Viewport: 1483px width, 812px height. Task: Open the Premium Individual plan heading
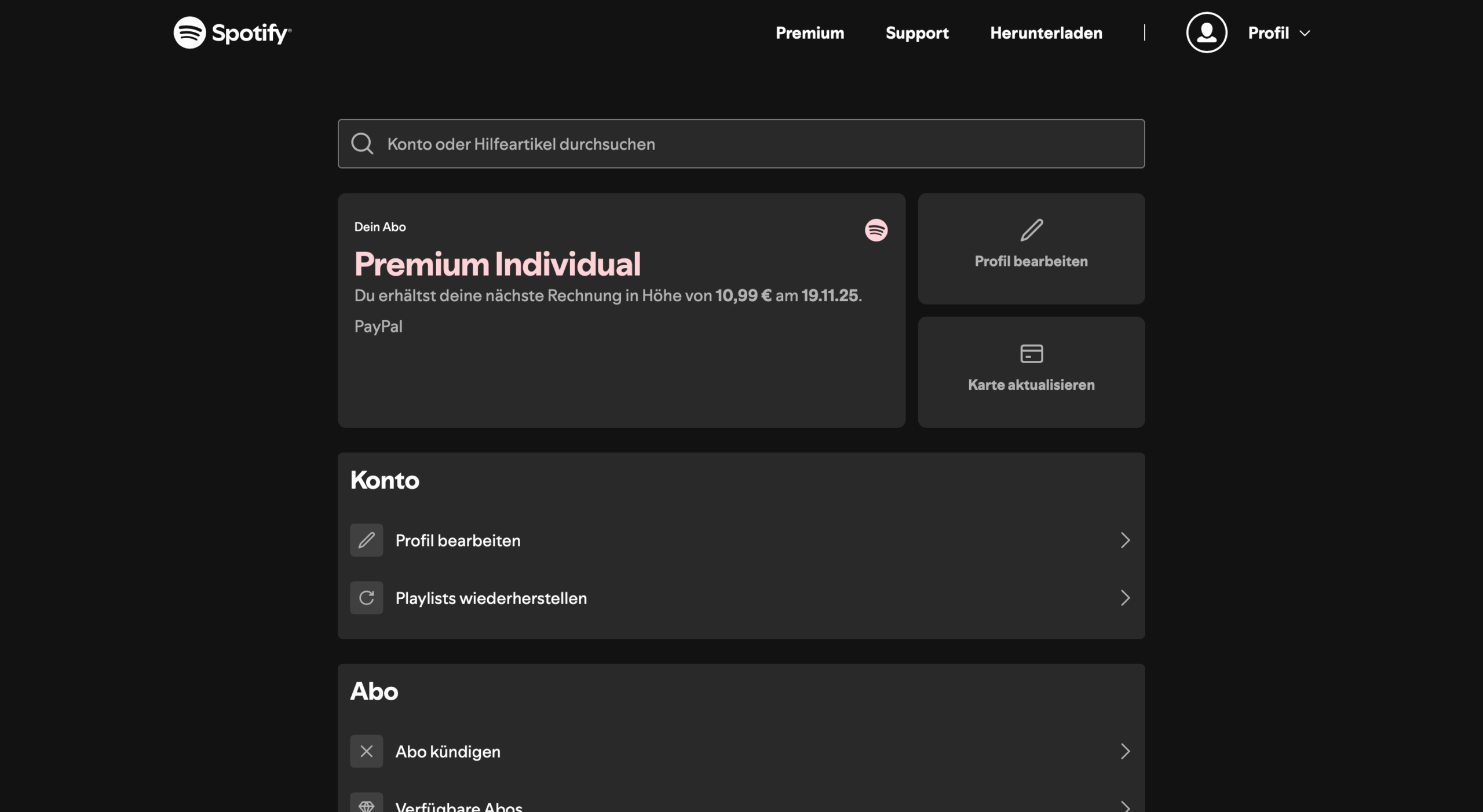497,264
